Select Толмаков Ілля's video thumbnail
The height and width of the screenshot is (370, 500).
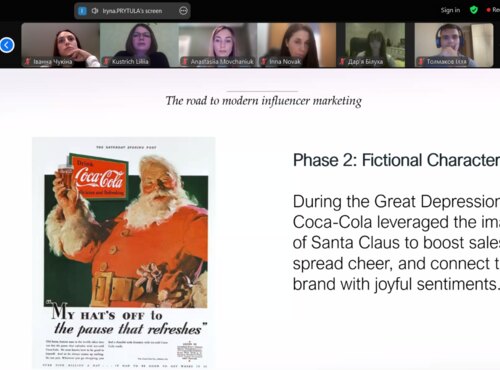tap(454, 45)
